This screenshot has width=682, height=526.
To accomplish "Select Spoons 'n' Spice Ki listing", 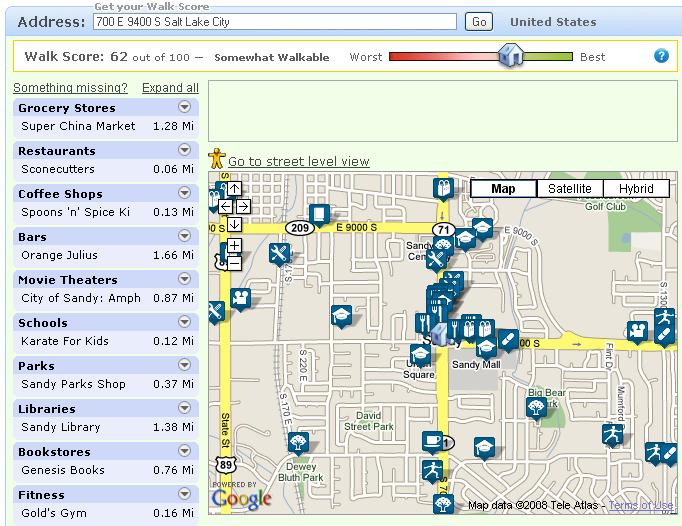I will pyautogui.click(x=106, y=212).
